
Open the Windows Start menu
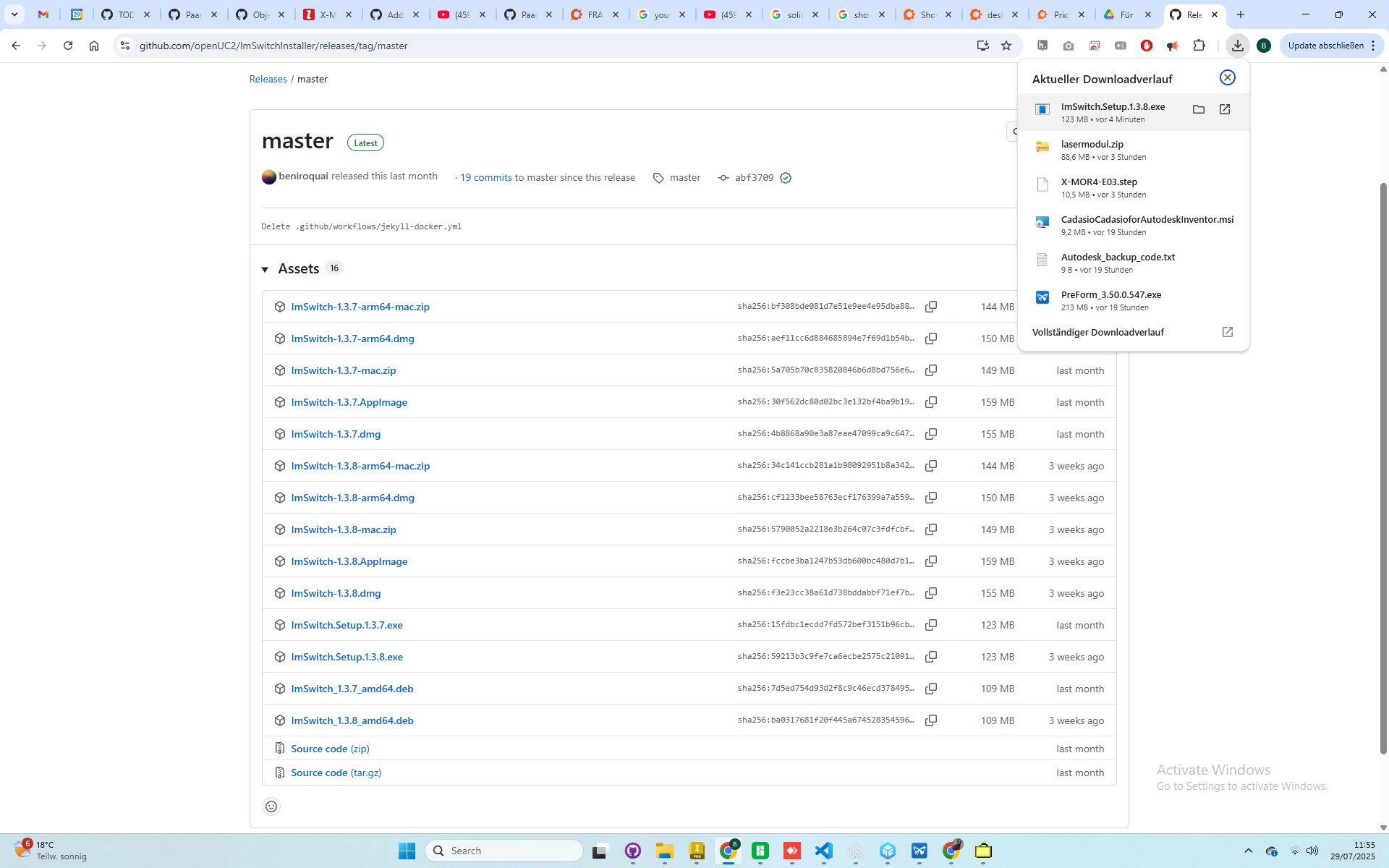[407, 851]
